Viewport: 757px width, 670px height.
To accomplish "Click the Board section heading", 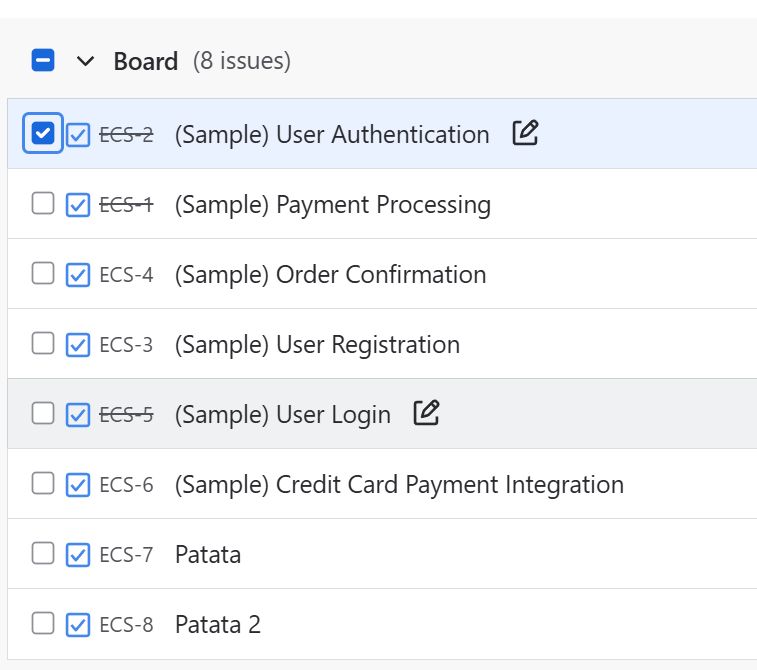I will coord(146,61).
